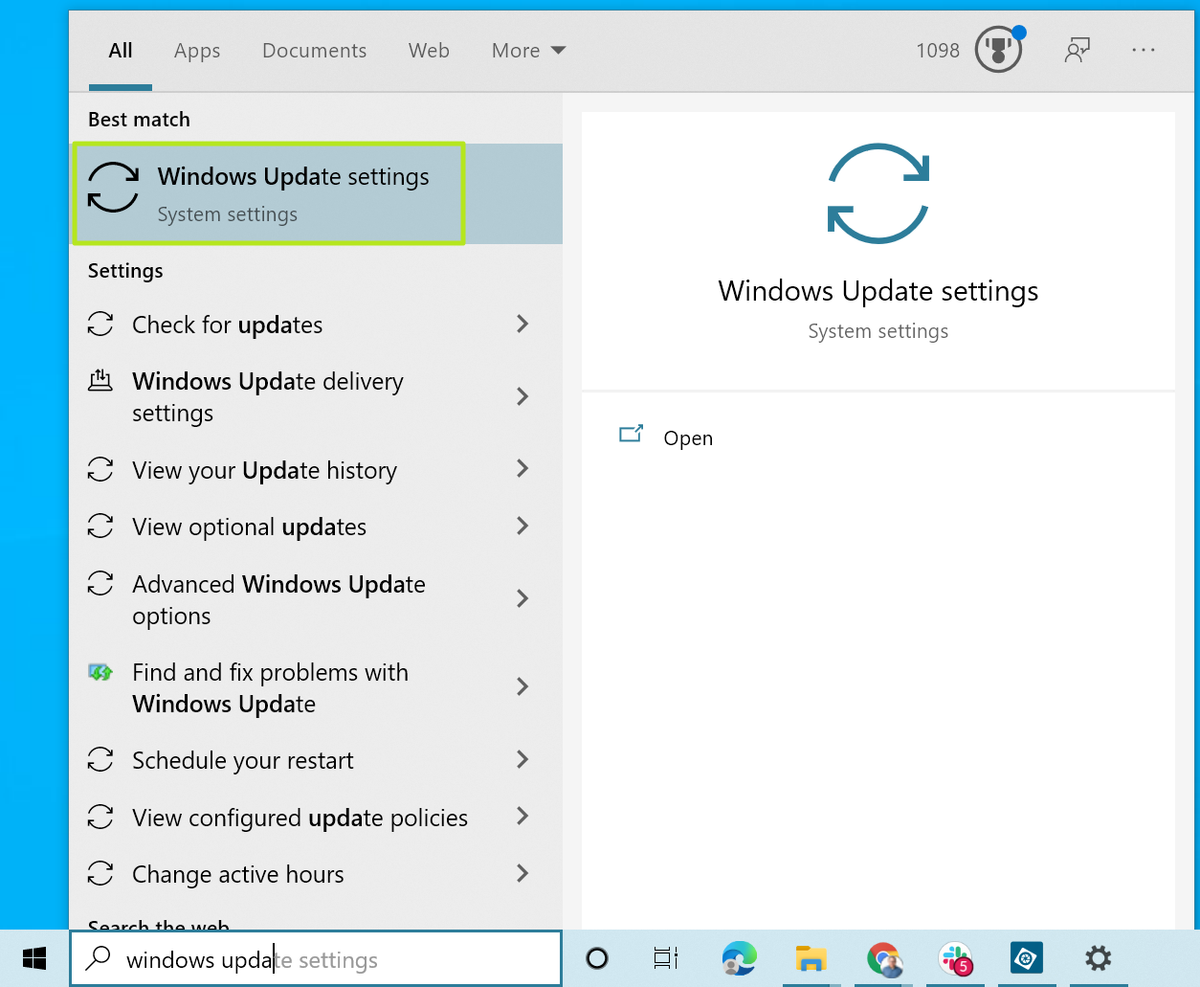Click the Task View taskbar icon

tap(665, 958)
